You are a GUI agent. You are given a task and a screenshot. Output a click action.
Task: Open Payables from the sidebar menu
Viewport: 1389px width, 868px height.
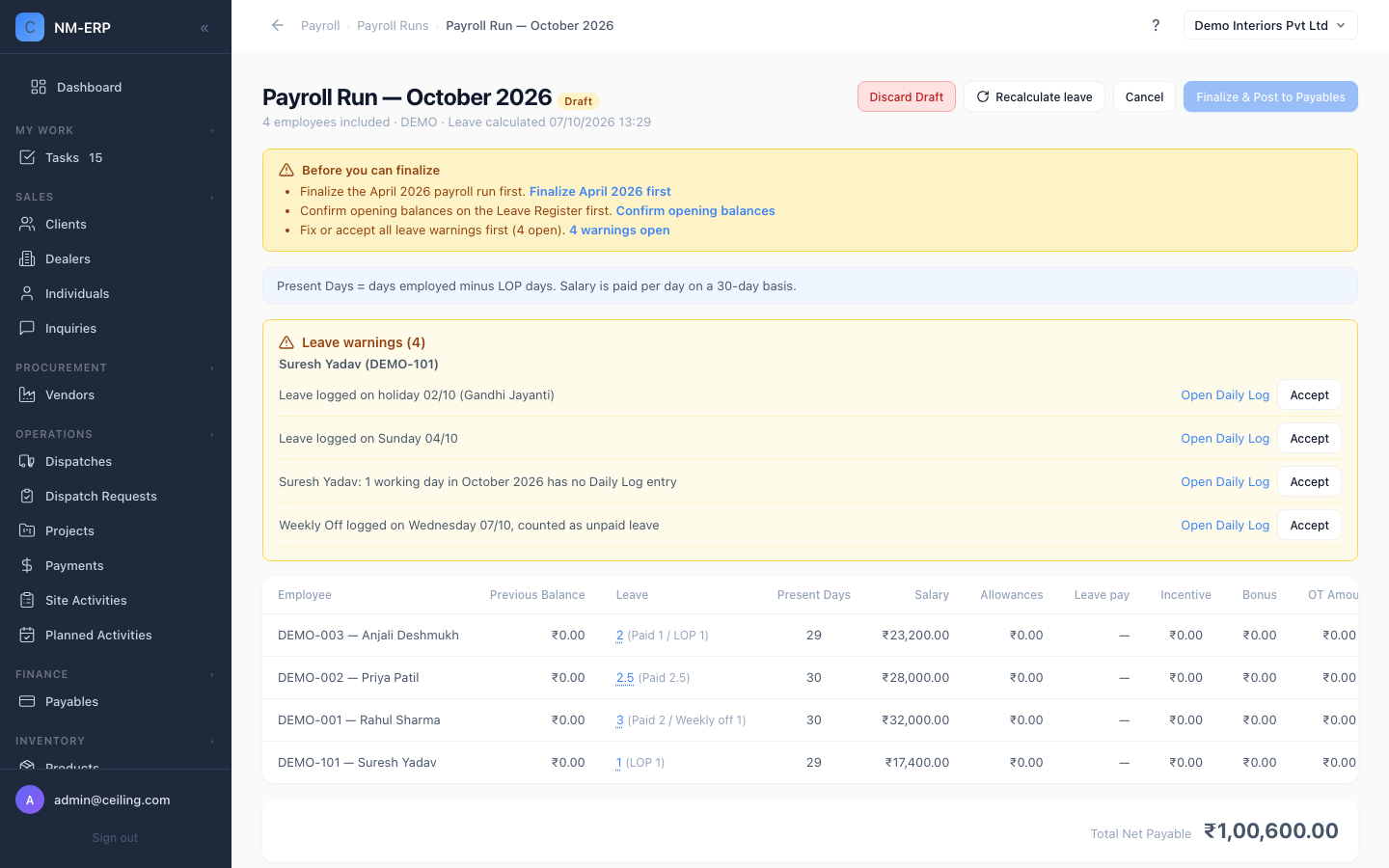pos(116,701)
